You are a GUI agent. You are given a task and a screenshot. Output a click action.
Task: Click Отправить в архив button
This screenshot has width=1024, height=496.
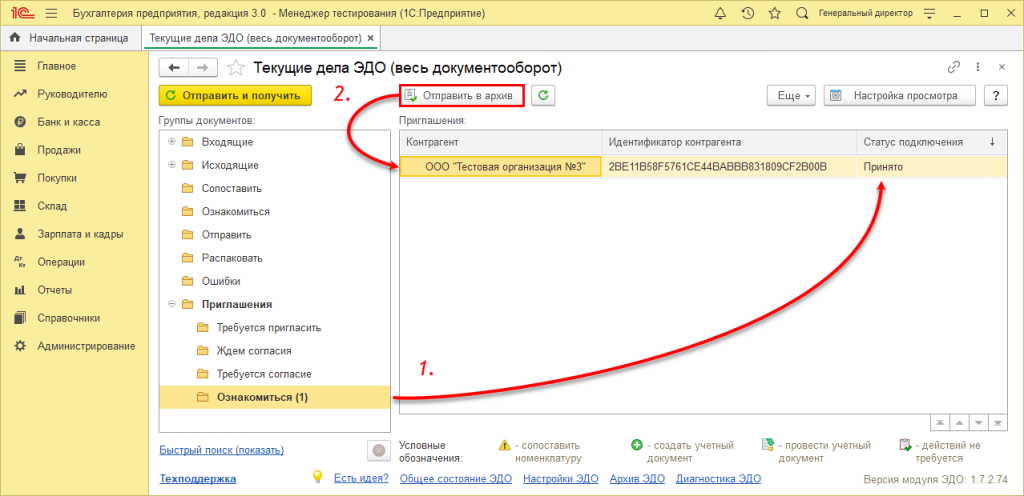(463, 95)
